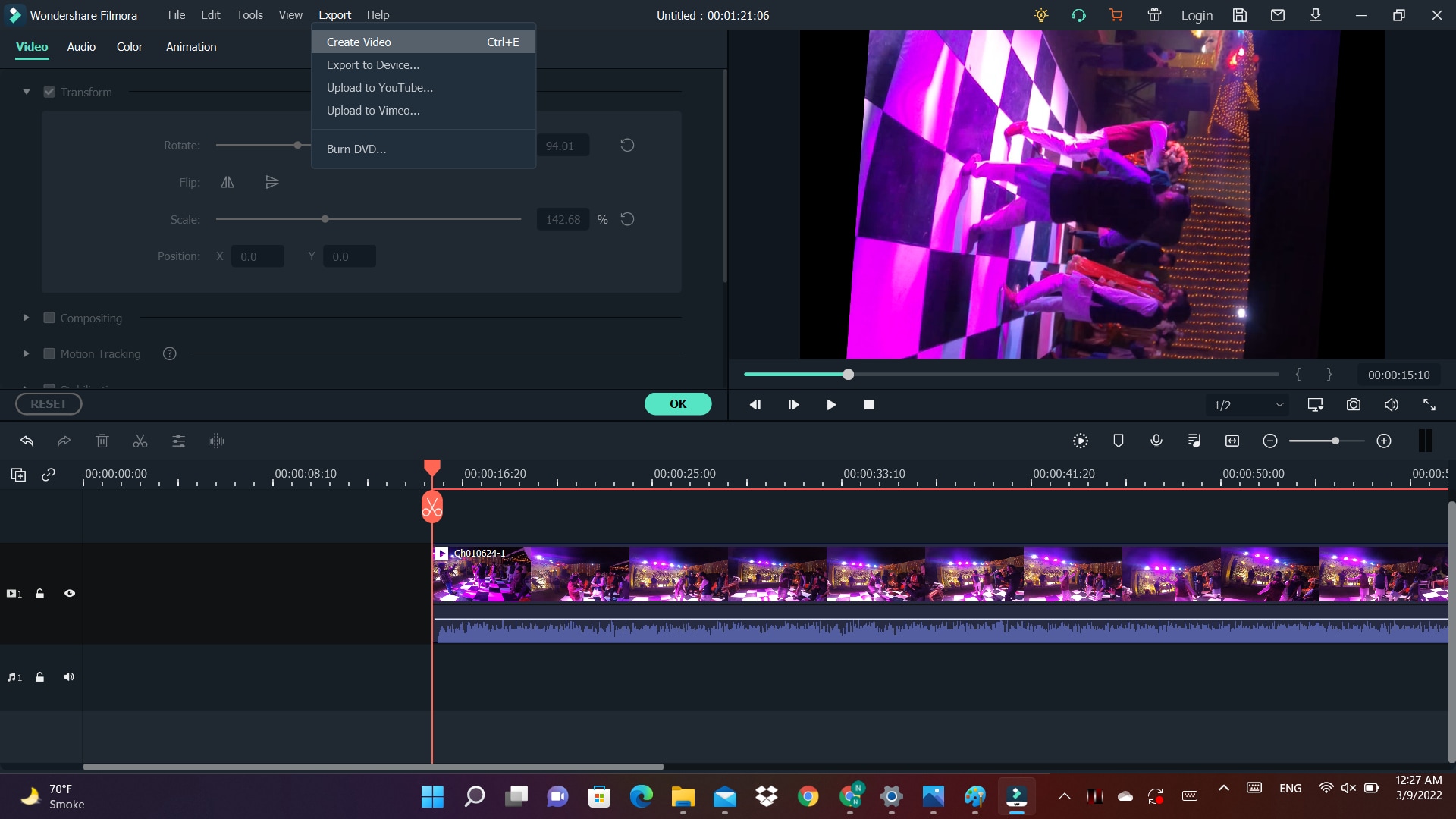Open the Motion Tracking help icon

tap(170, 353)
